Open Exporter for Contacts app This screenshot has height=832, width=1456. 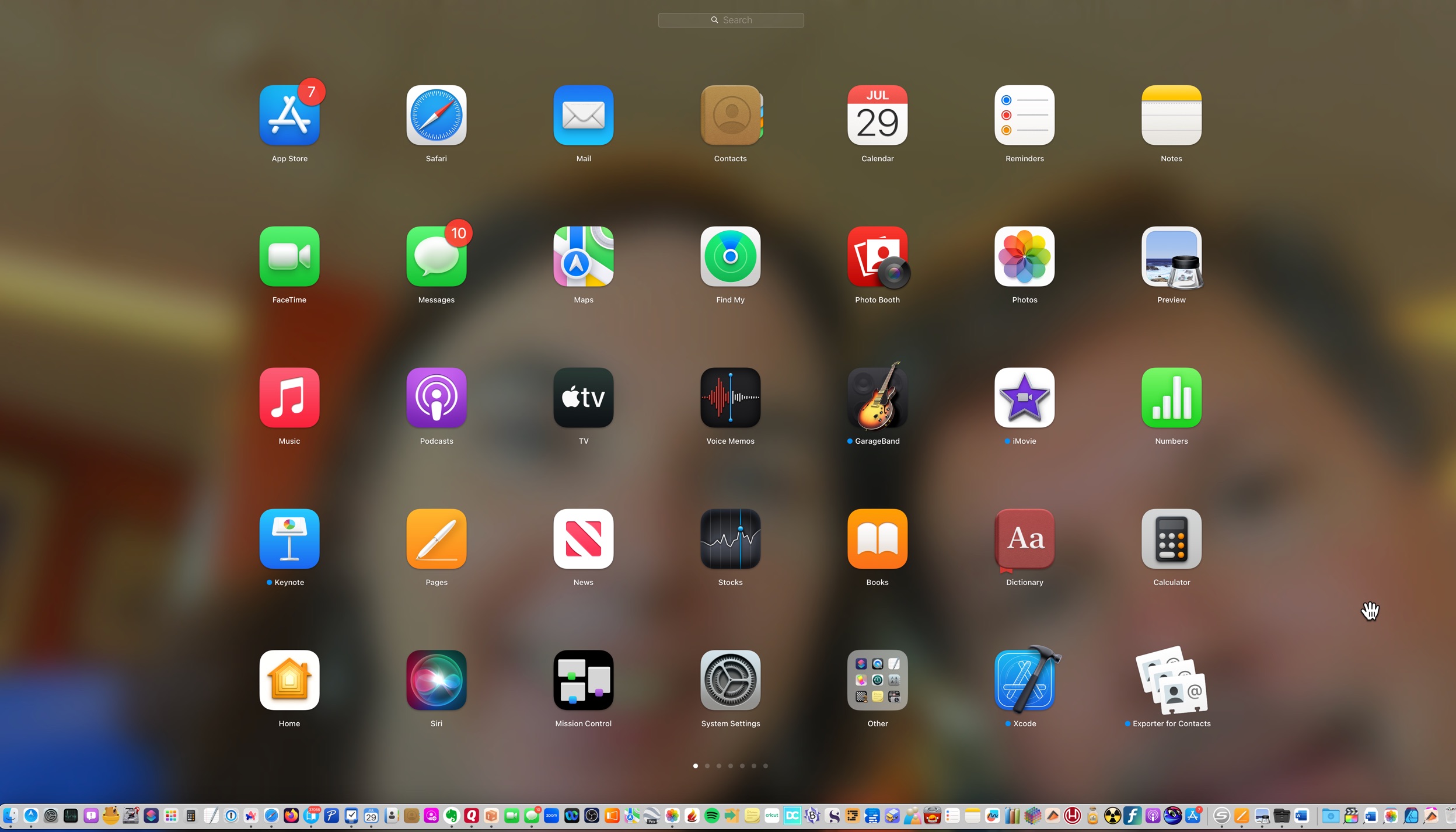(1171, 680)
